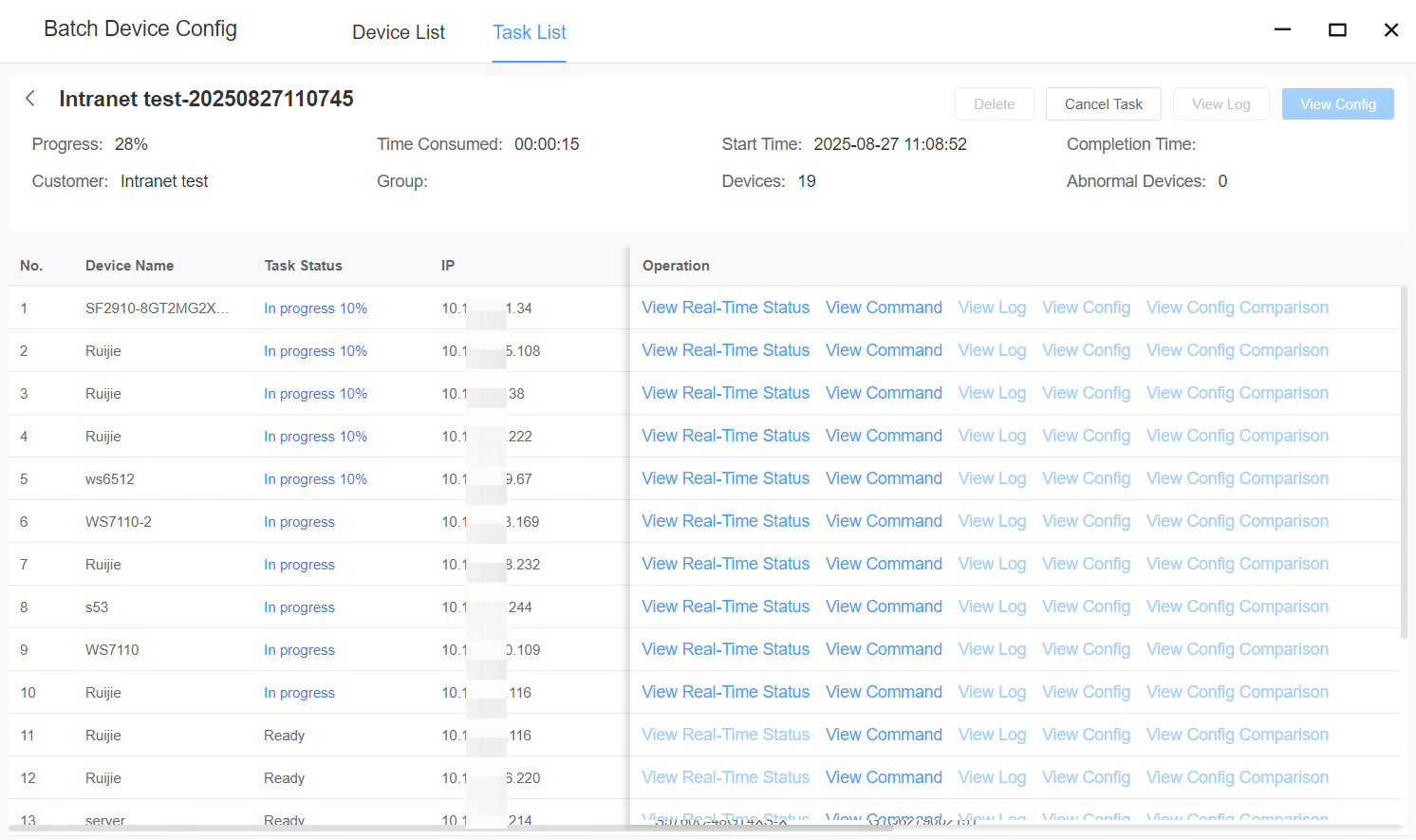Viewport: 1416px width, 840px height.
Task: Open View Log for s53 device
Action: tap(992, 607)
